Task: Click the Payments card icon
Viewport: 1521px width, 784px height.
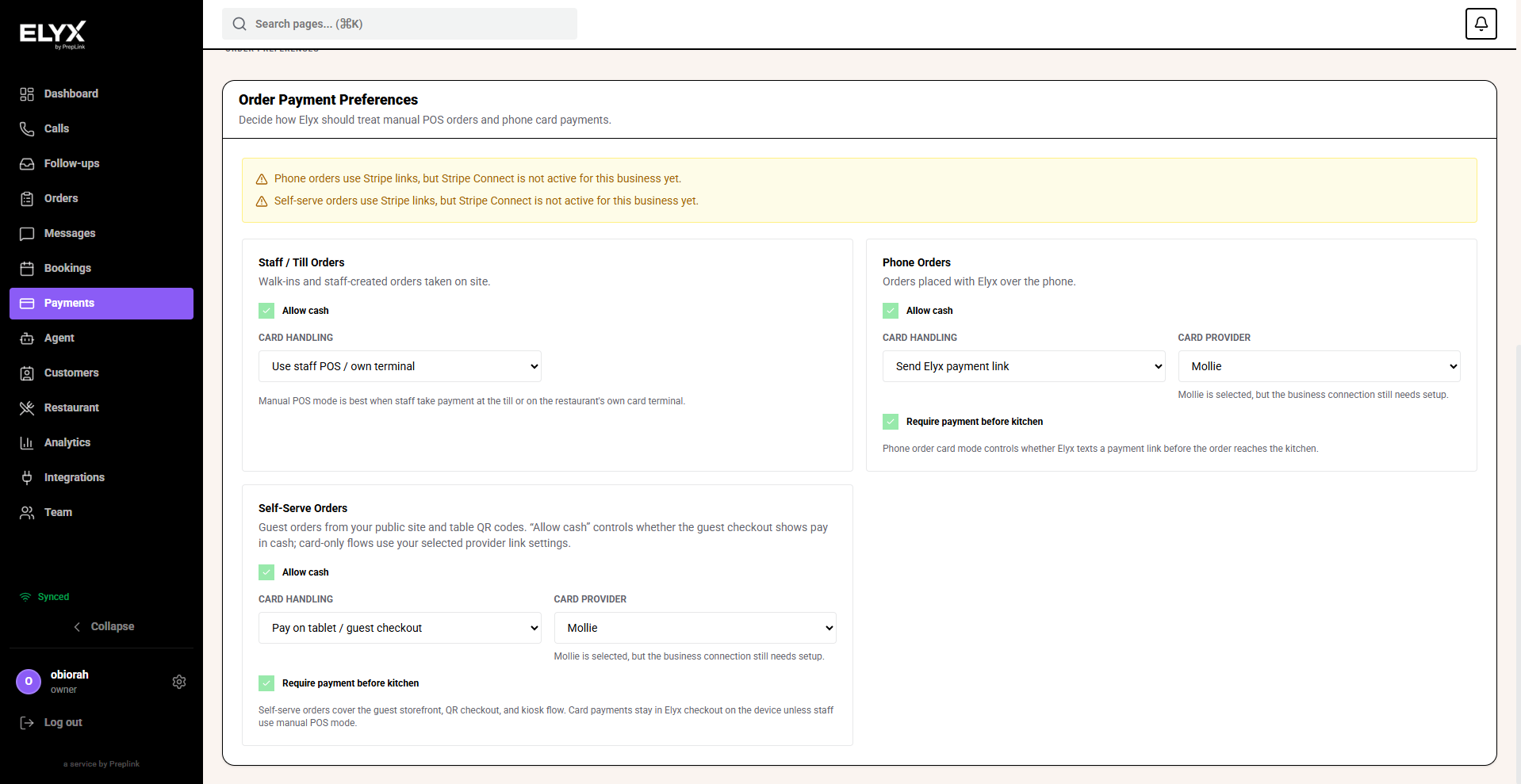Action: [27, 304]
